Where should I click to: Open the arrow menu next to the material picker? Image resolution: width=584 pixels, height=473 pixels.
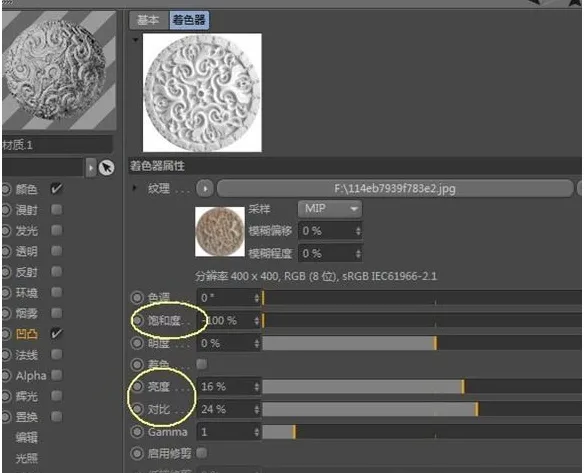tap(91, 168)
